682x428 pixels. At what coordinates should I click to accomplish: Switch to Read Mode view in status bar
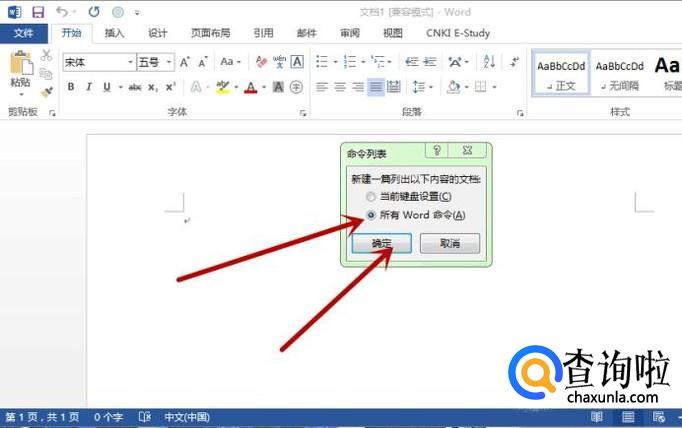(597, 417)
